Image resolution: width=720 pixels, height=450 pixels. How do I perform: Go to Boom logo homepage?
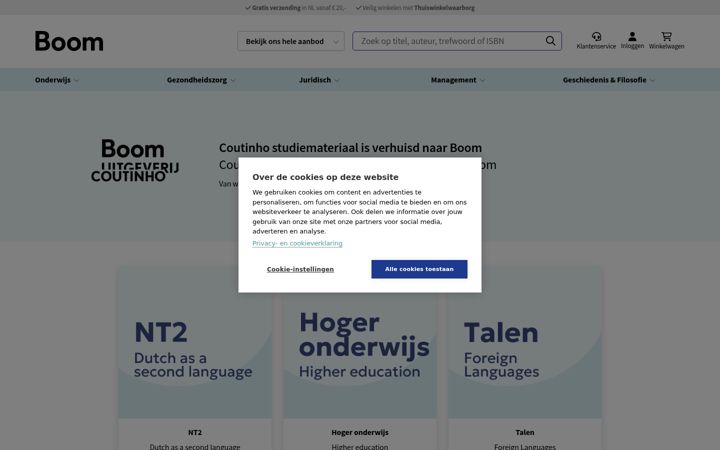(69, 41)
